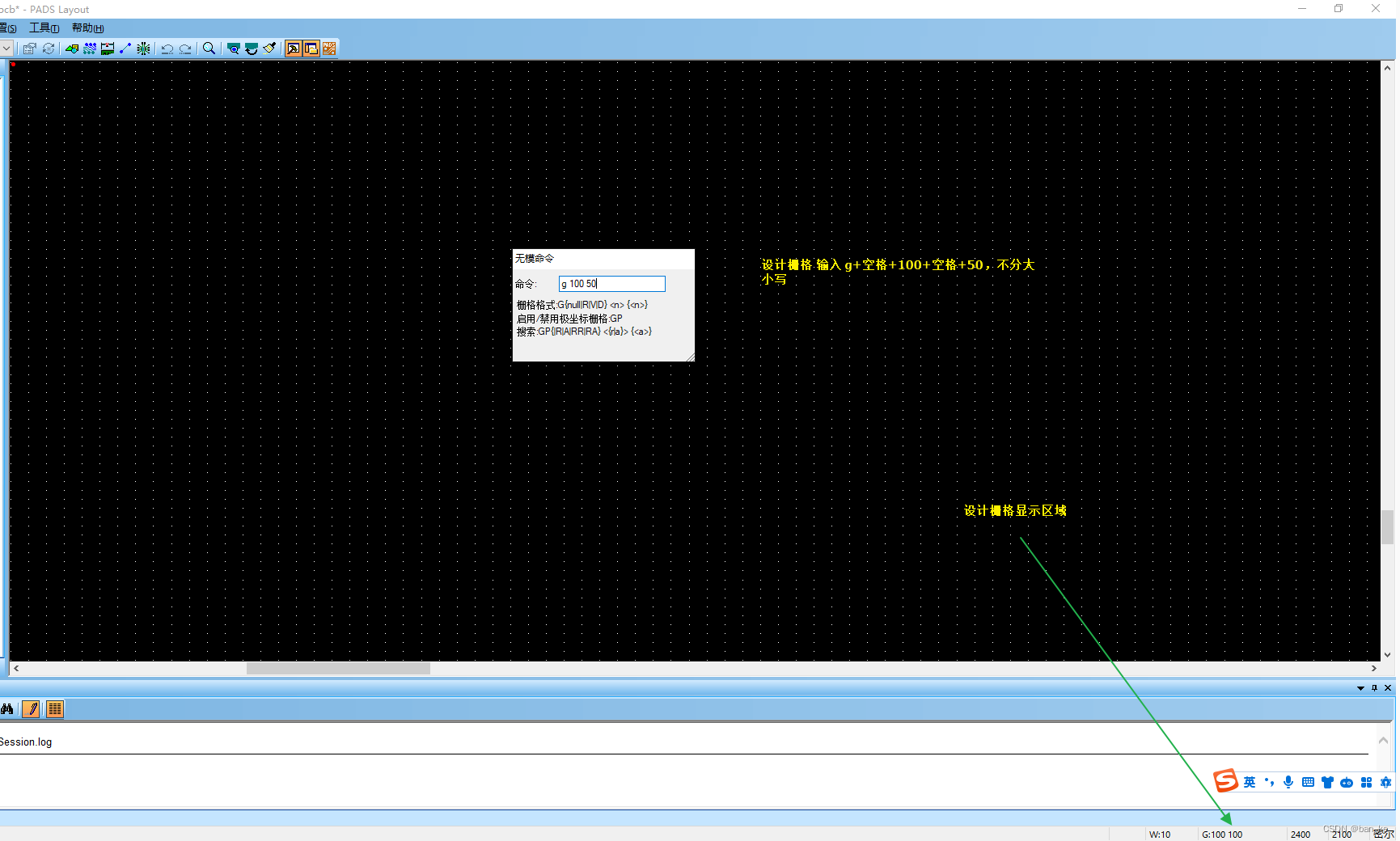This screenshot has width=1400, height=841.
Task: Click the 无模命令 dialog title
Action: tap(535, 259)
